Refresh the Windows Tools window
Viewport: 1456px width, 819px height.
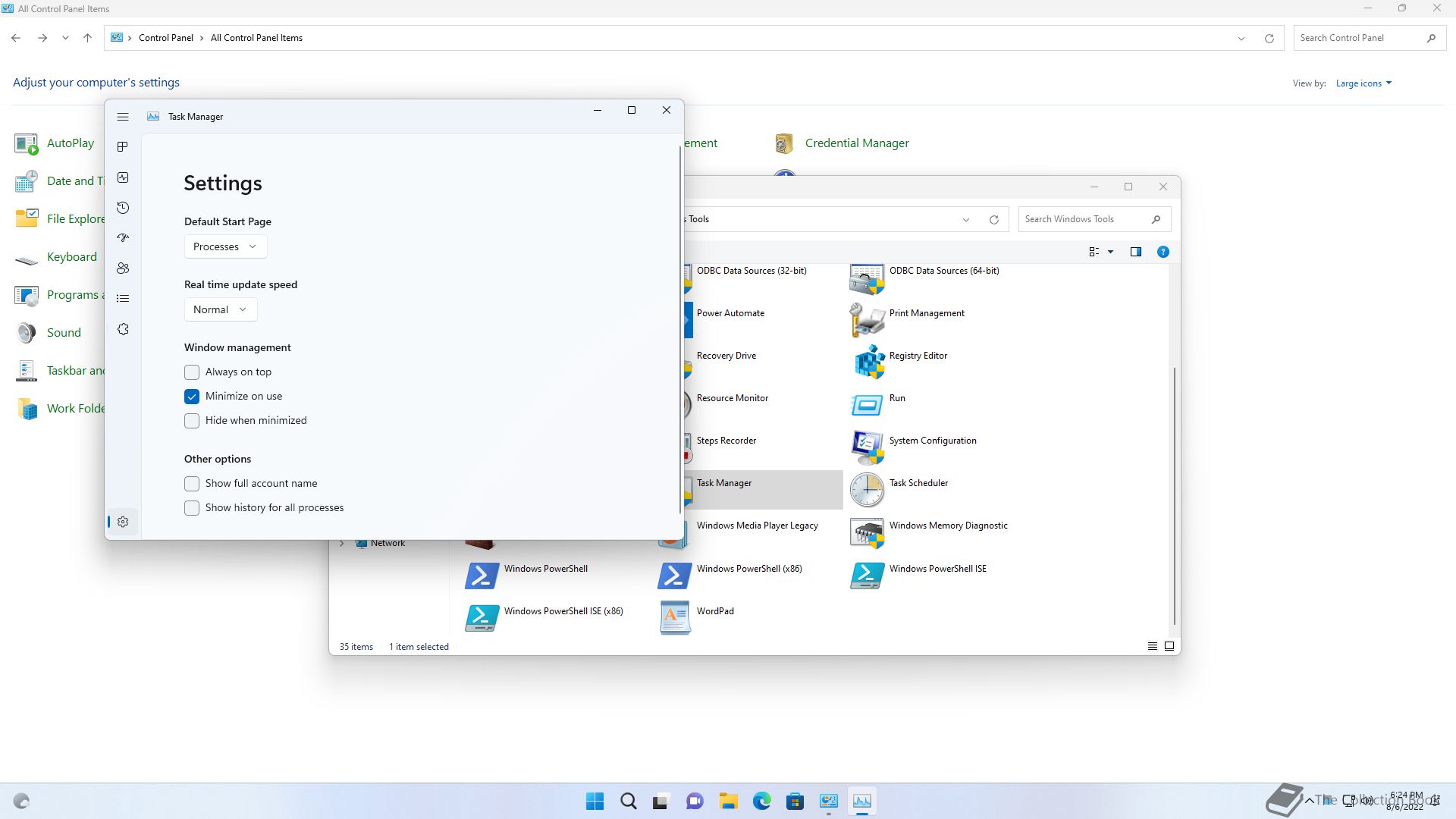(x=993, y=219)
